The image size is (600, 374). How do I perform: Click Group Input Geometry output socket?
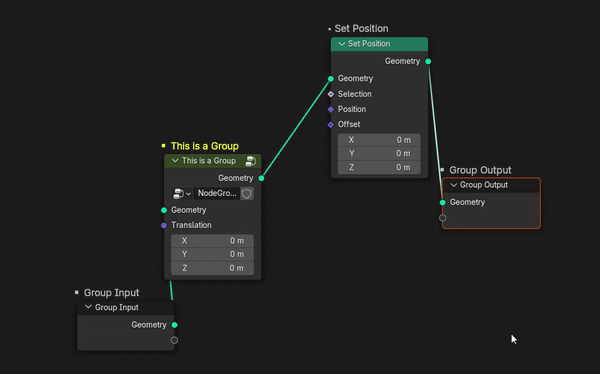point(175,325)
